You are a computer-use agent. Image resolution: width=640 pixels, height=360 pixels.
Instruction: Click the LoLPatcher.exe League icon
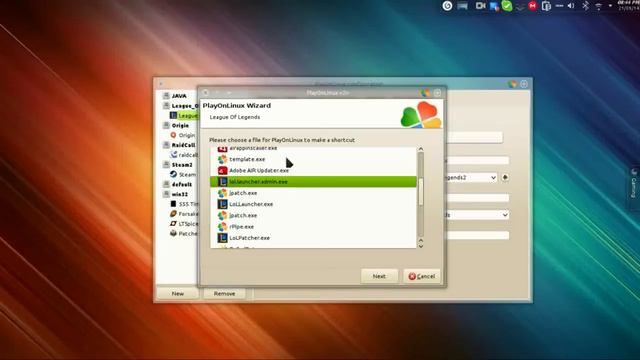(x=222, y=238)
